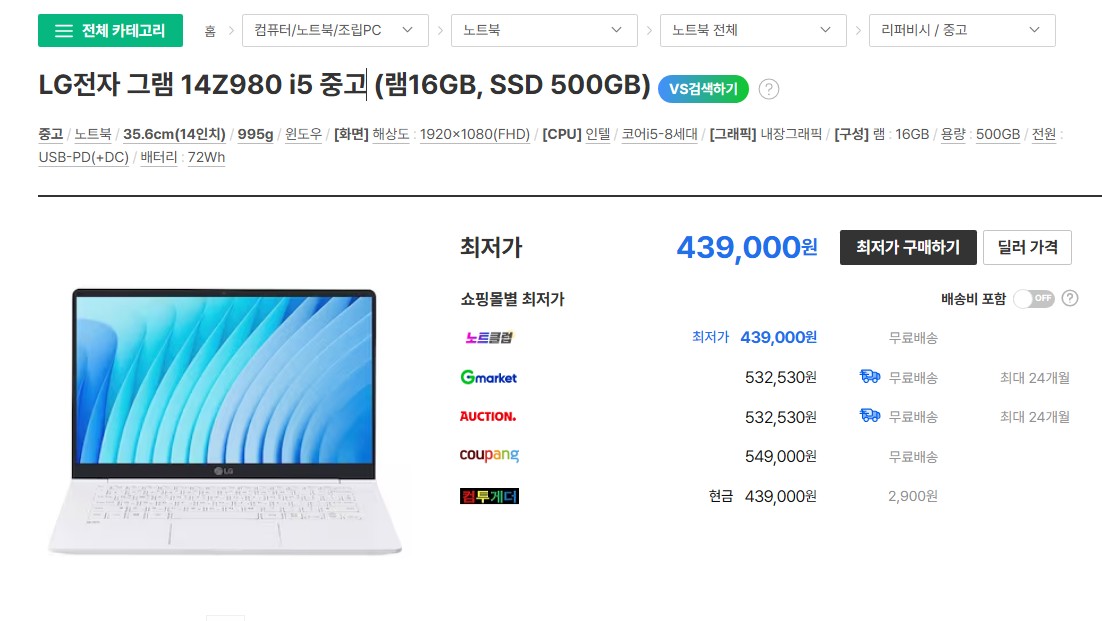Click the Gmarket delivery truck icon
The height and width of the screenshot is (621, 1102).
pos(870,377)
